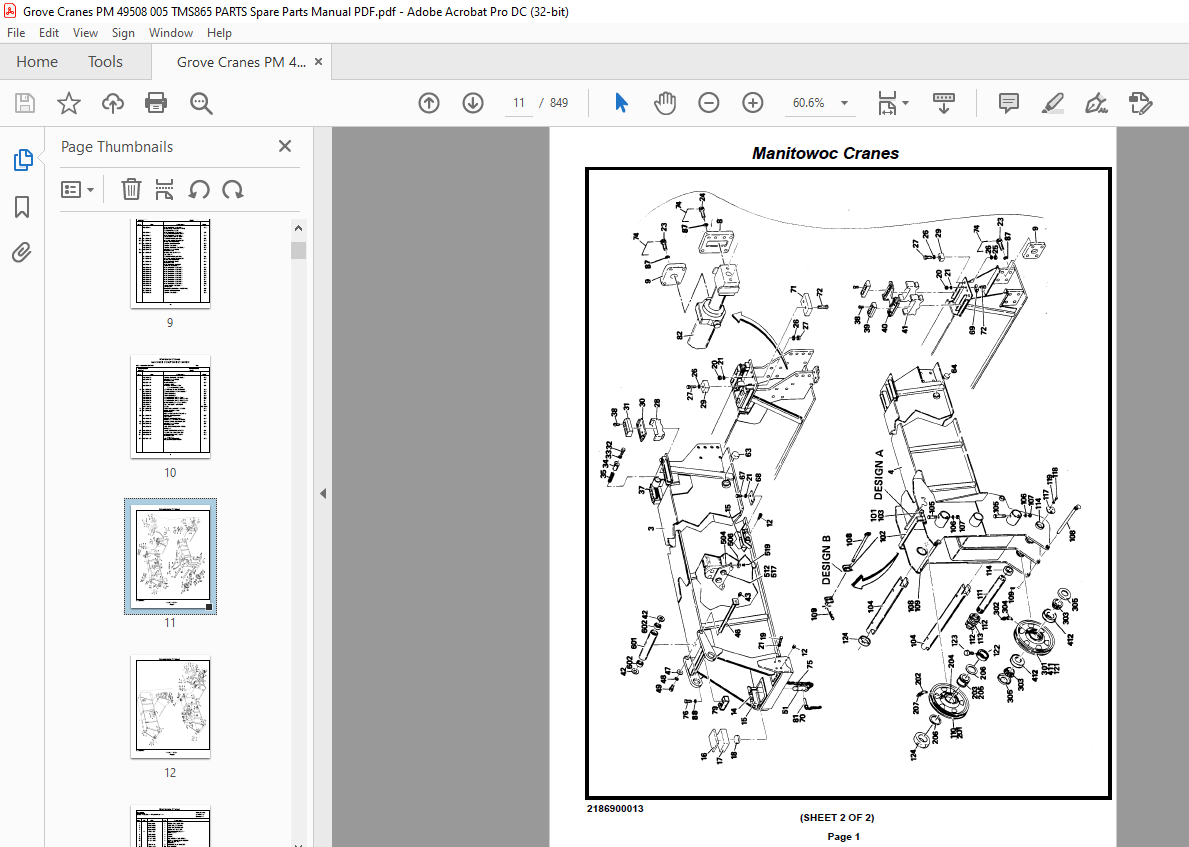Open thumbnail options menu dropdown
The height and width of the screenshot is (847, 1189).
(x=77, y=190)
